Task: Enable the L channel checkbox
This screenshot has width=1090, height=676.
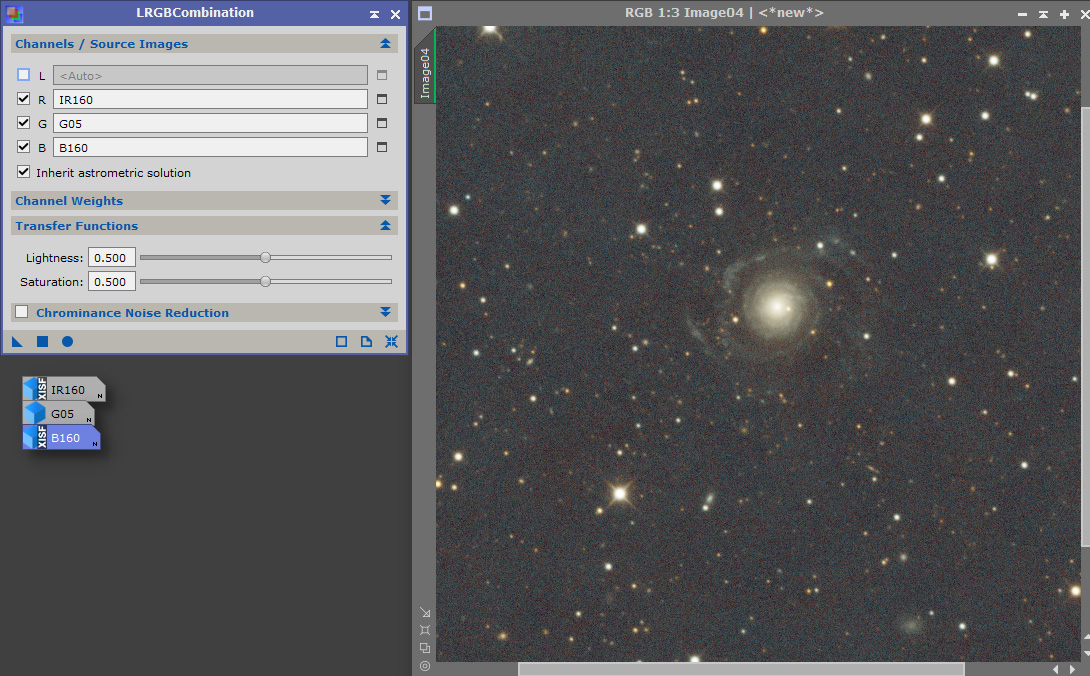Action: click(x=24, y=74)
